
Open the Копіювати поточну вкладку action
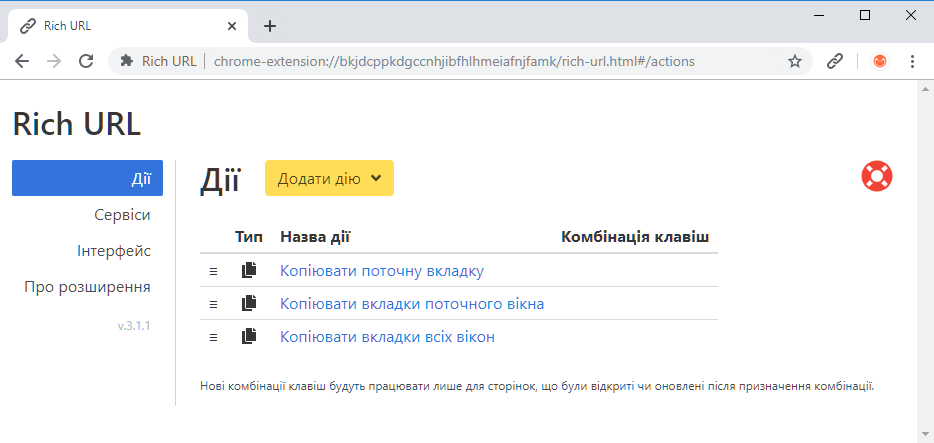click(x=382, y=271)
